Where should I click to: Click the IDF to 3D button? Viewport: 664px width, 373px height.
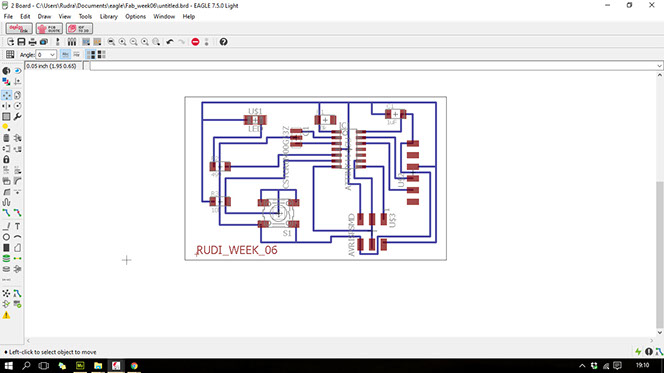(x=79, y=29)
